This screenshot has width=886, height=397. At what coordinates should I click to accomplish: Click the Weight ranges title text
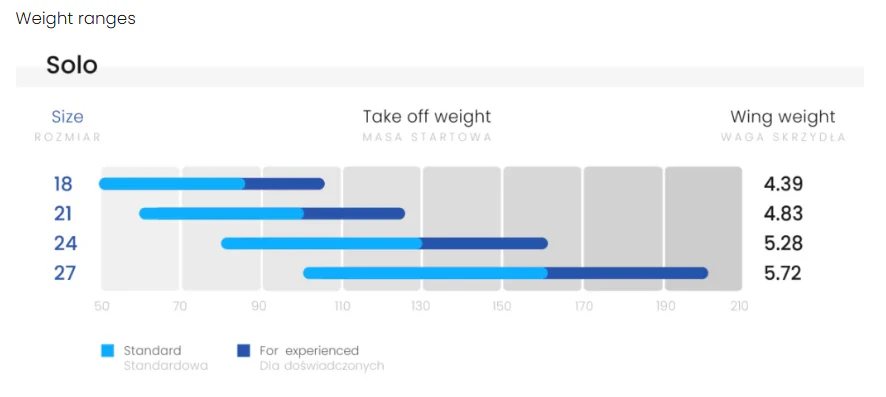[76, 19]
